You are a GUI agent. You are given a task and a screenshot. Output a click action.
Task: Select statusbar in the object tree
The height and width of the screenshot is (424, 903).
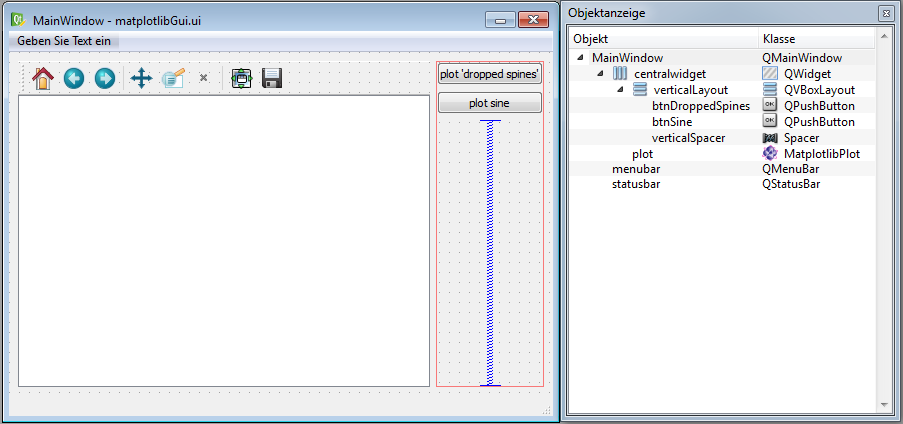(635, 185)
